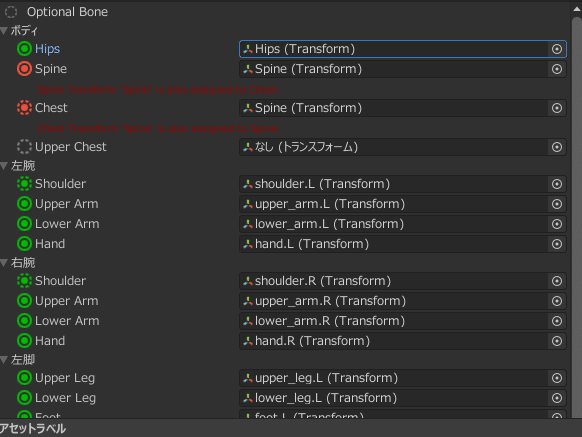Open object picker for hand.L field
Screen dimensions: 582x437
[x=557, y=244]
